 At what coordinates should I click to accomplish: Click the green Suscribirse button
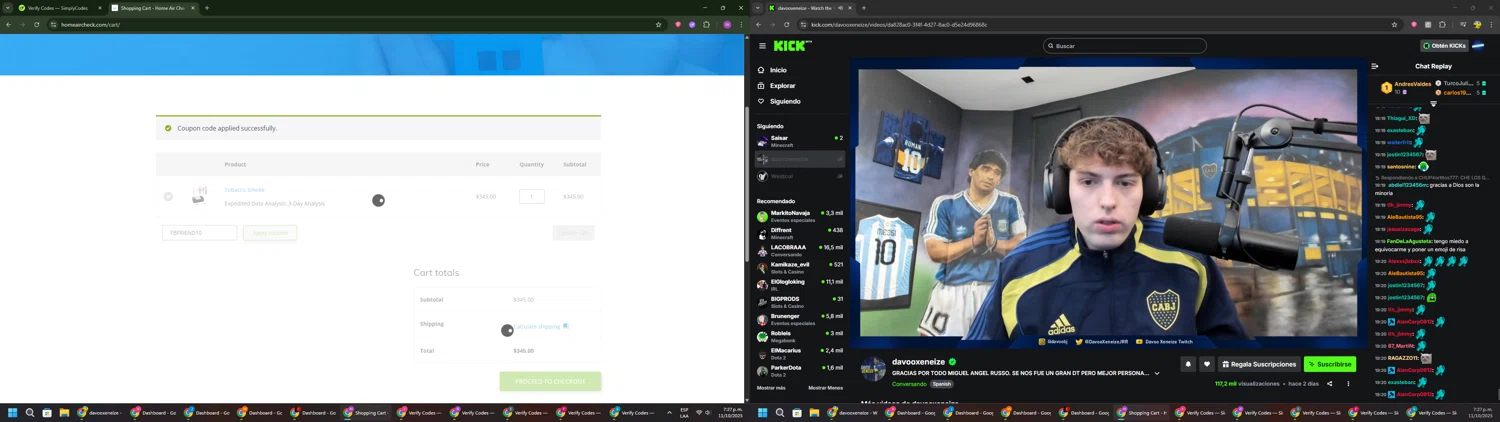[1330, 364]
